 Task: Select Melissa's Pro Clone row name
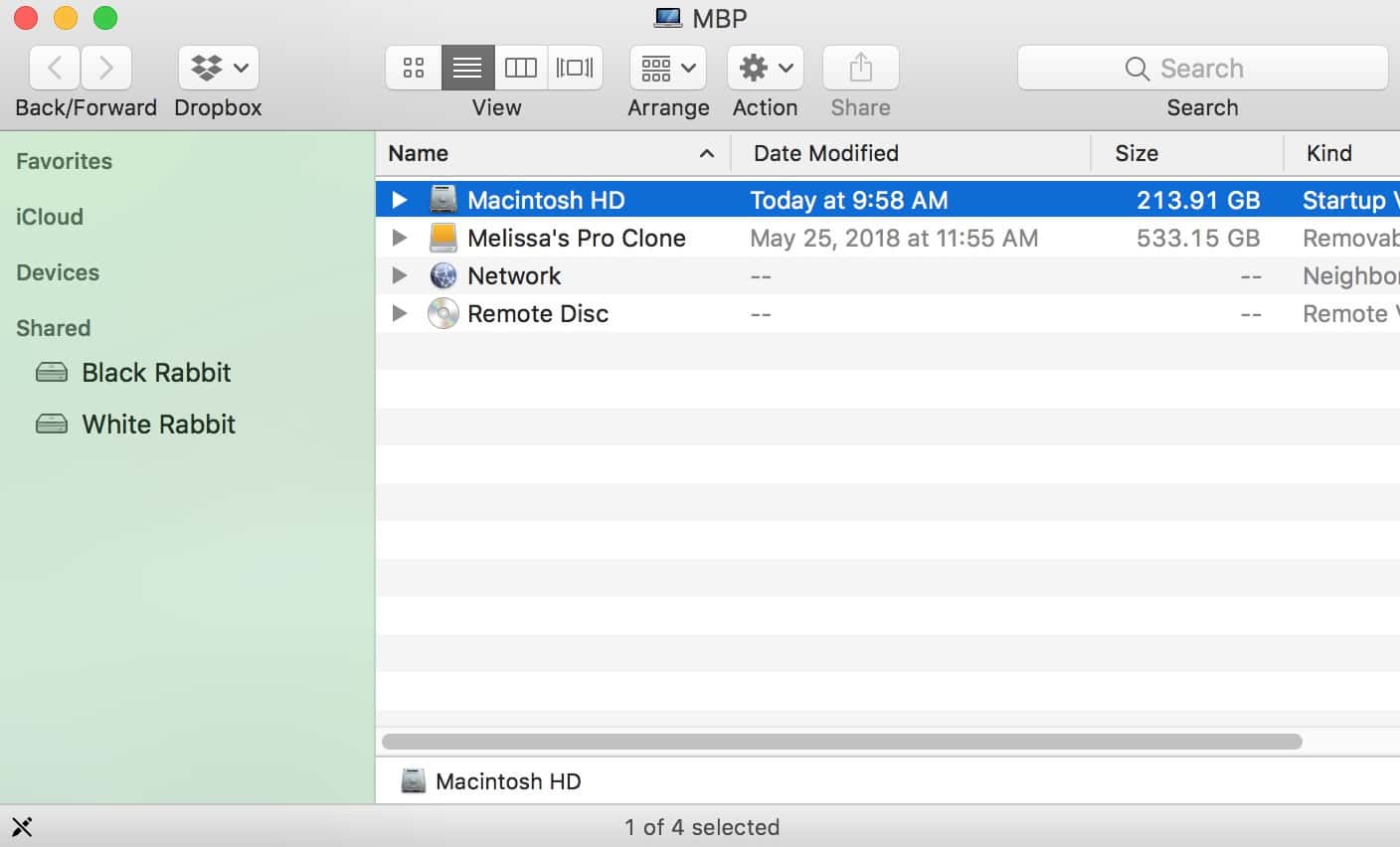coord(577,238)
